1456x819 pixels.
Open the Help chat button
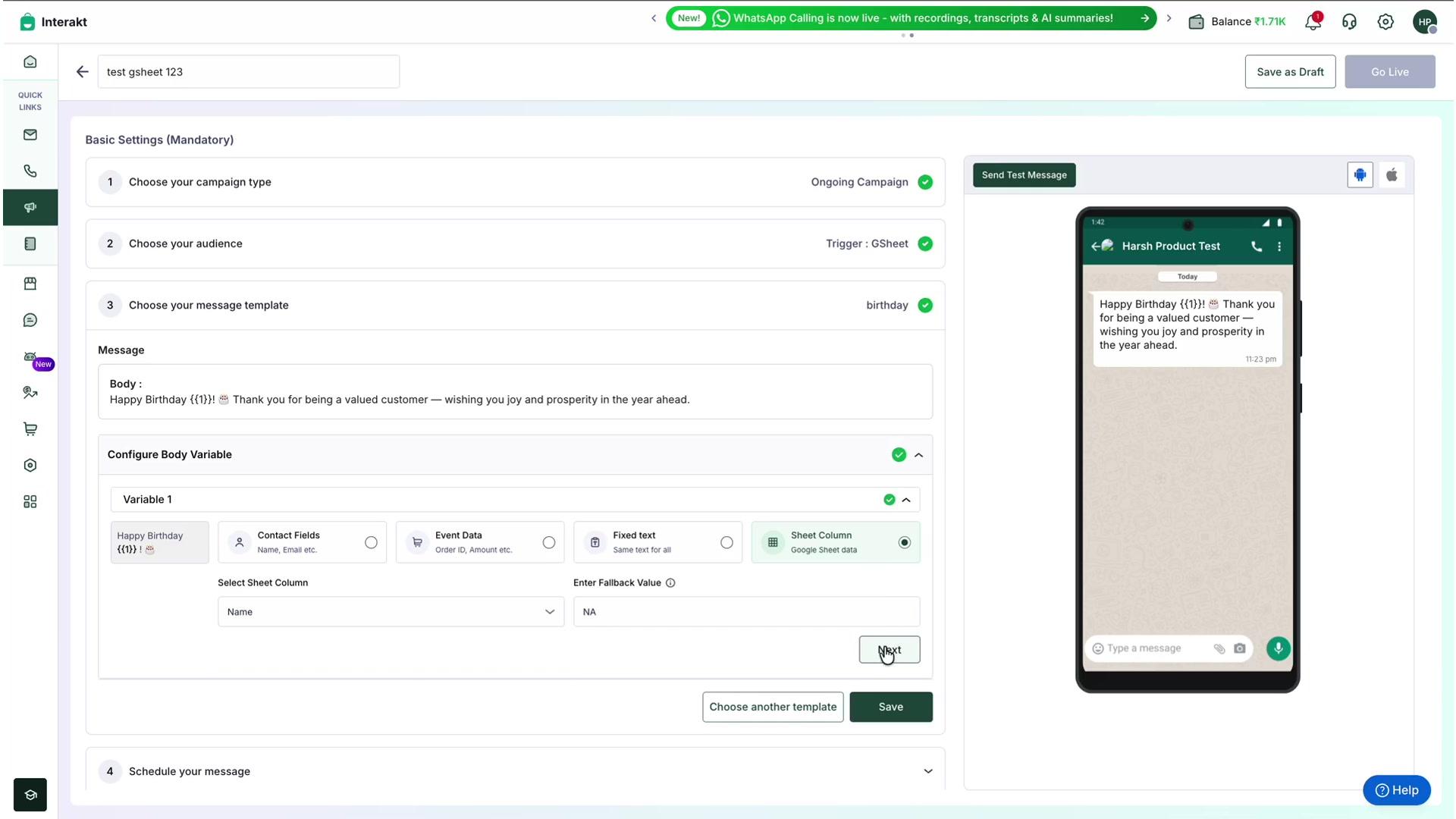pyautogui.click(x=1396, y=790)
